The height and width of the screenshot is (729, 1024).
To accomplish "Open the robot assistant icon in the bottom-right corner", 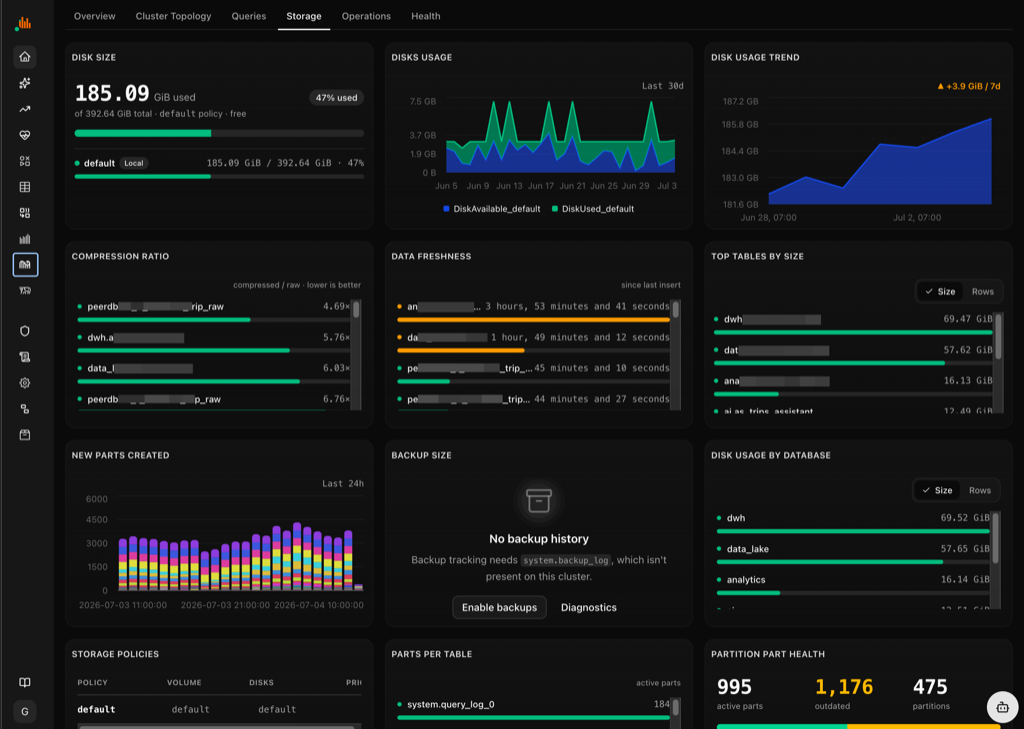I will coord(1002,707).
